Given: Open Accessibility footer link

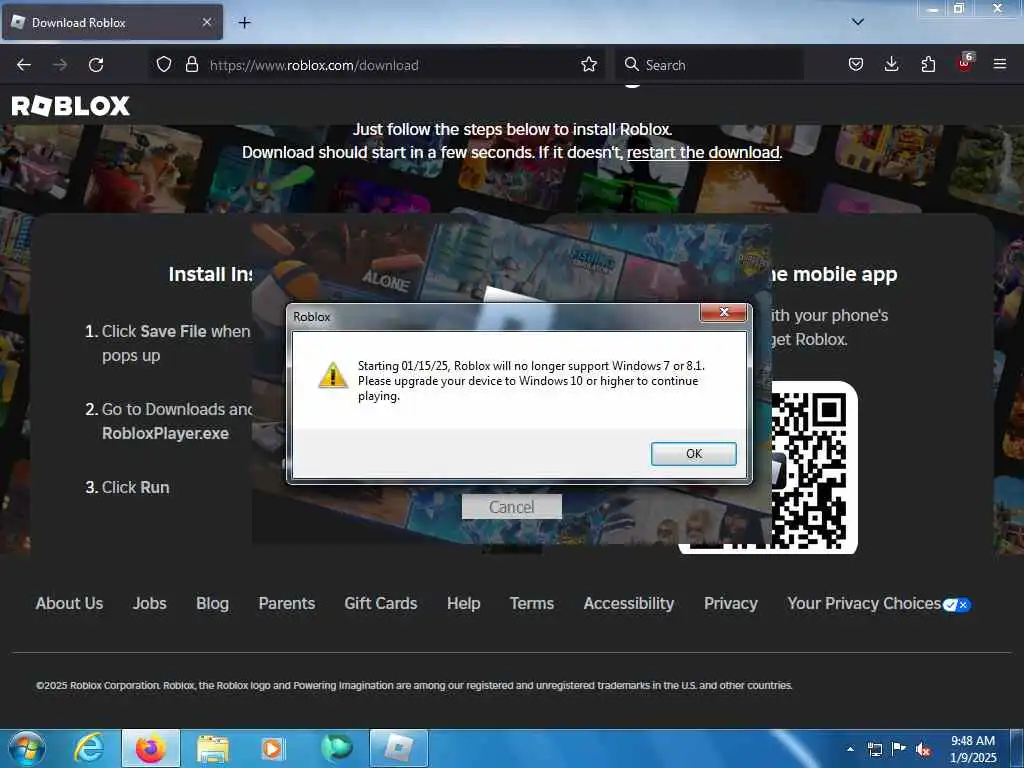Looking at the screenshot, I should click(x=629, y=603).
